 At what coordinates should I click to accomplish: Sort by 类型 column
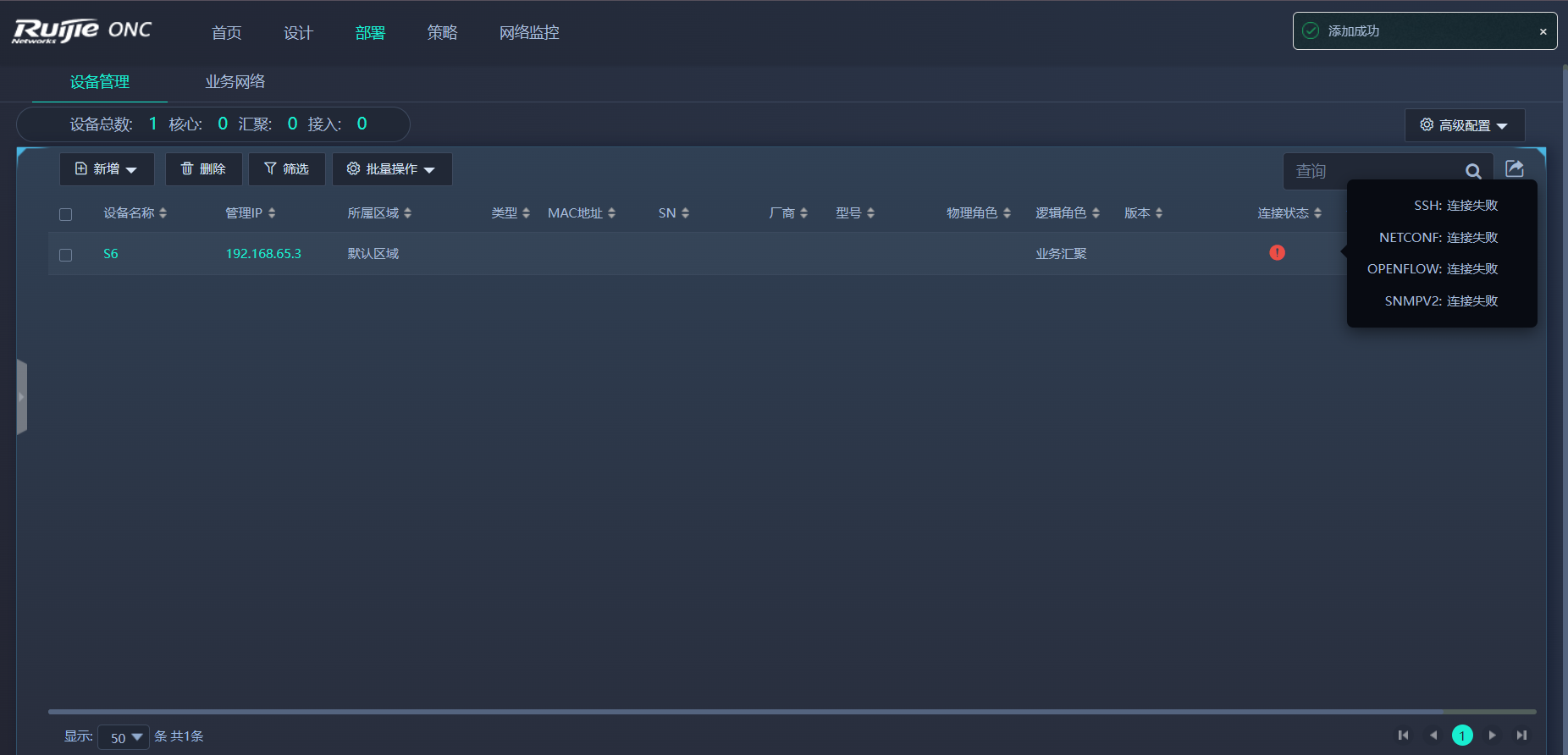click(x=511, y=213)
